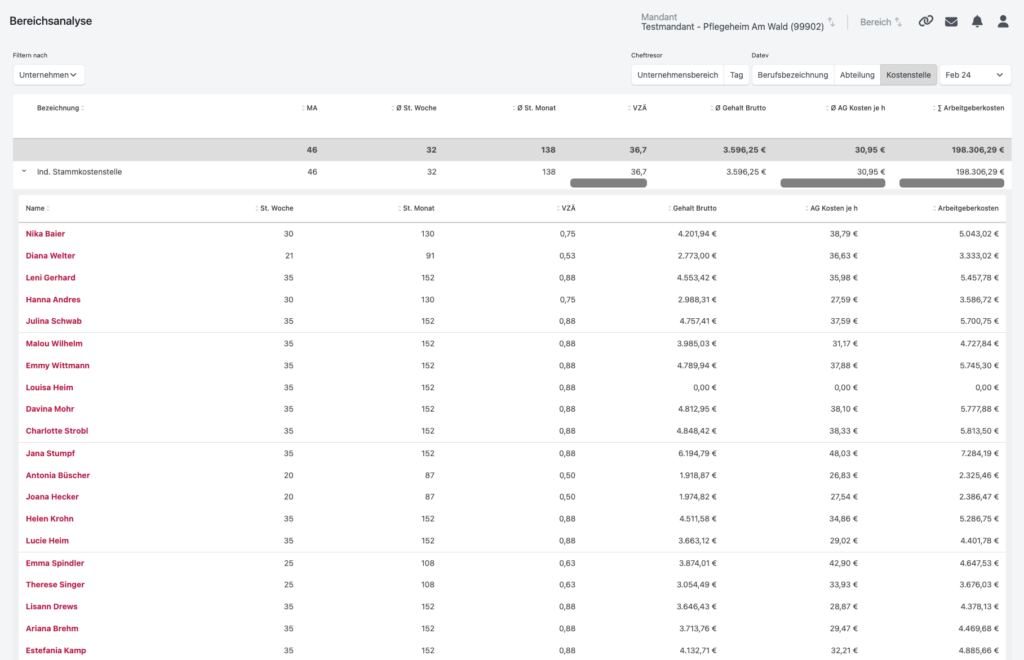Click the AG Kosten bar under 30,95 €

pyautogui.click(x=833, y=183)
